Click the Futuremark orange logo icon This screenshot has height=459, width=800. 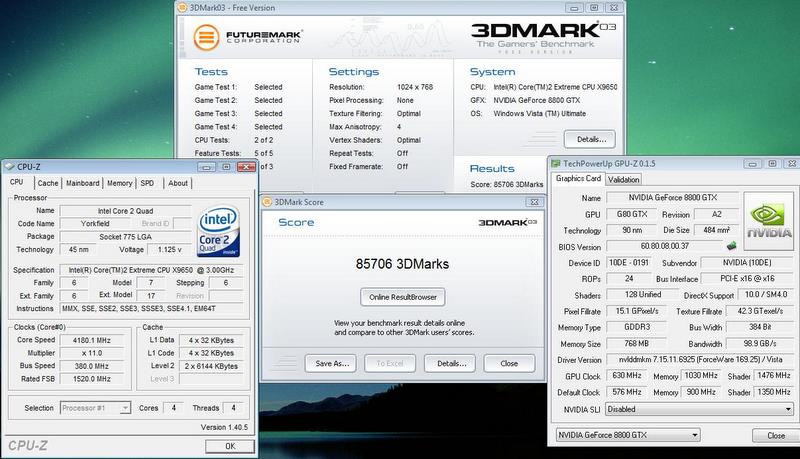[x=206, y=37]
